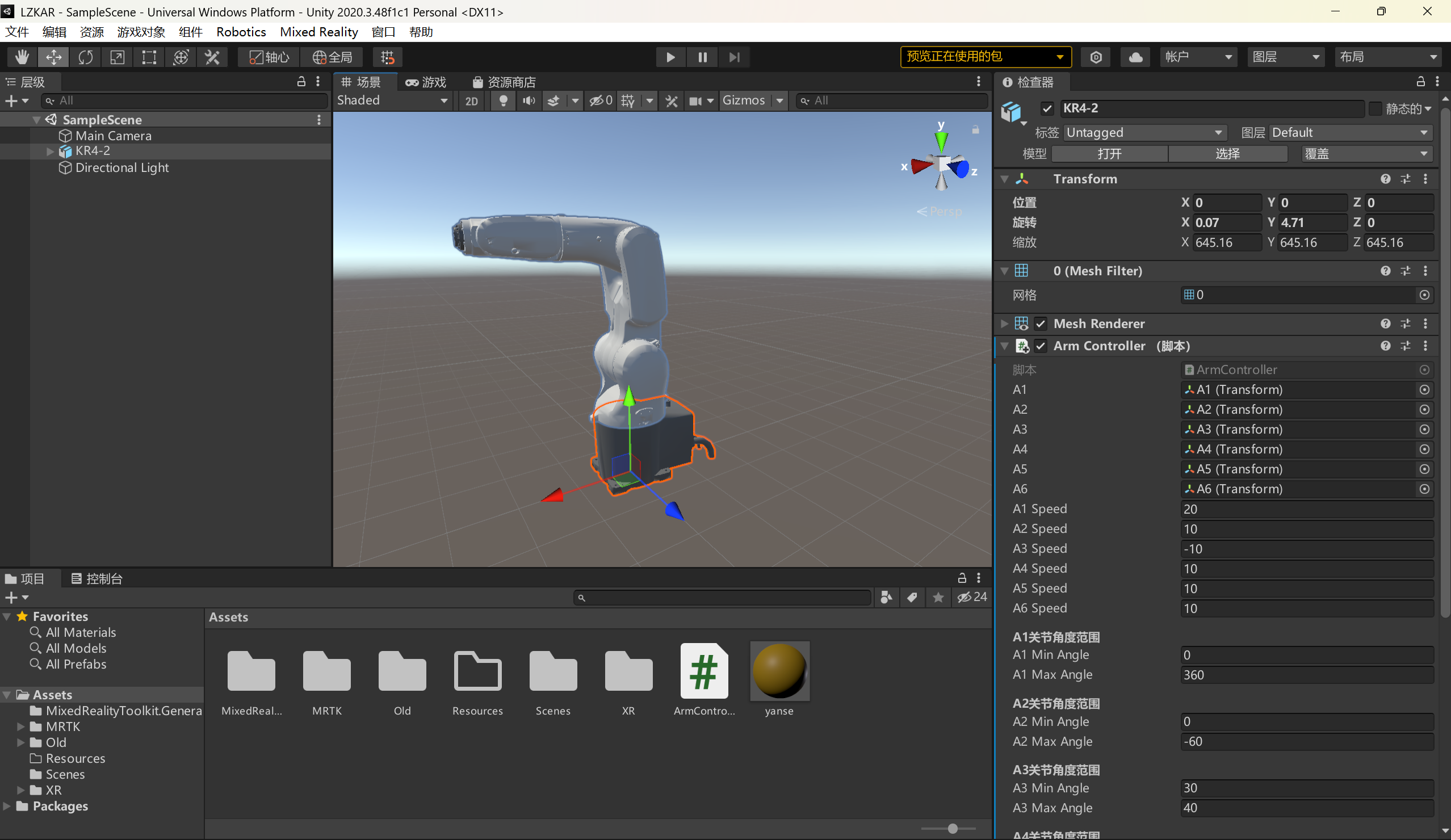Pick a mesh with the object selector
This screenshot has width=1451, height=840.
coord(1424,295)
